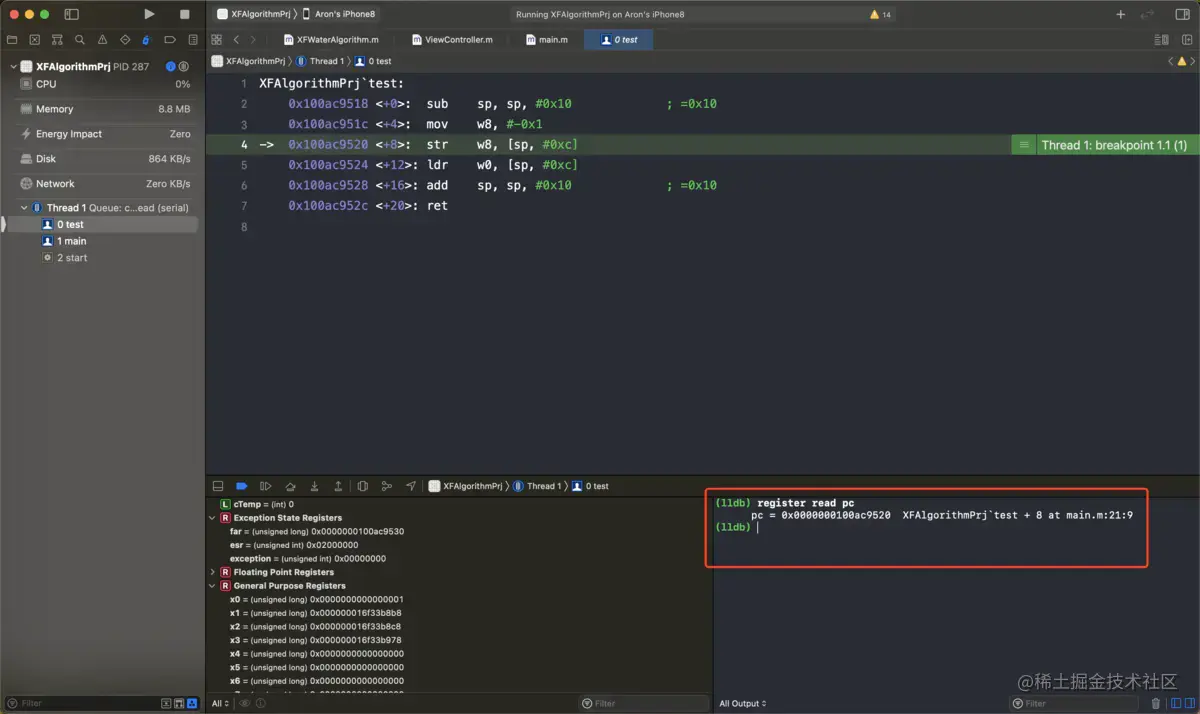Choose Aron's iPhone8 run destination
The width and height of the screenshot is (1200, 714).
339,14
